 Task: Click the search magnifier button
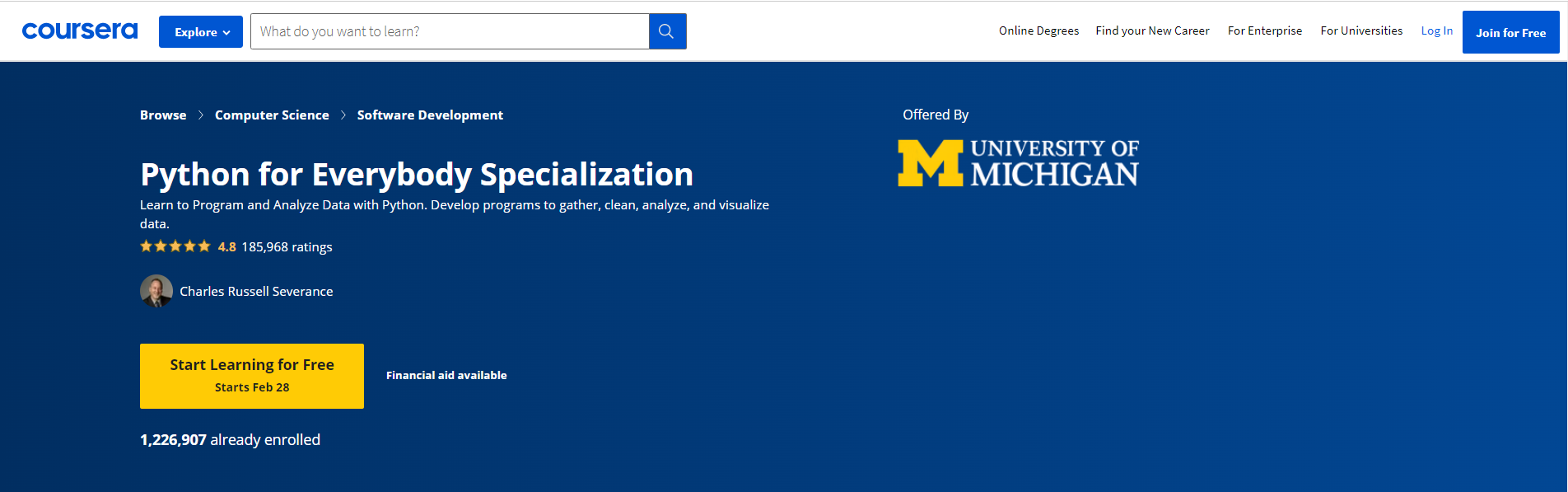[667, 31]
